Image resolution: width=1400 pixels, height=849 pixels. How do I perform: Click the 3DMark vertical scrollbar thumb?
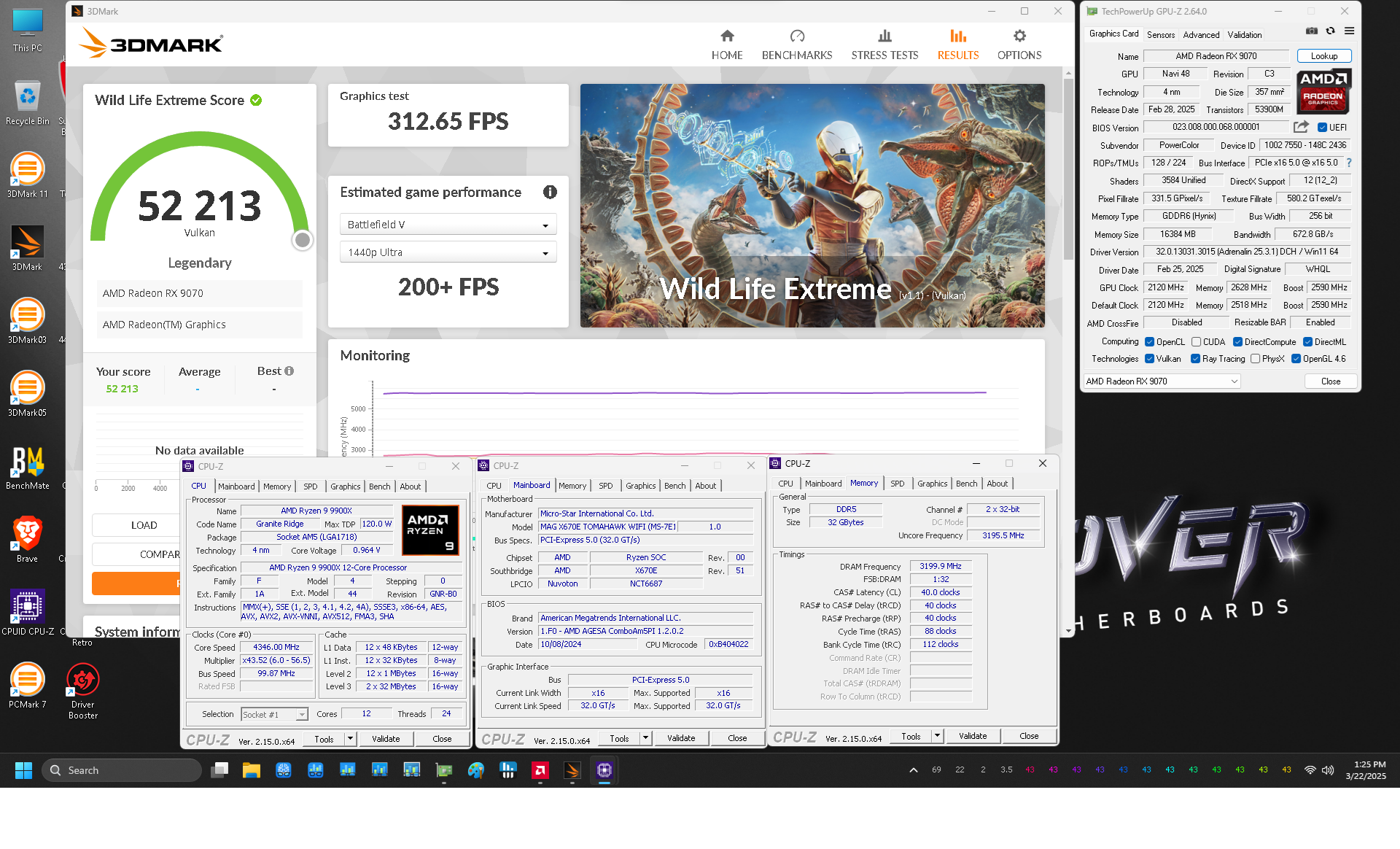pyautogui.click(x=1068, y=168)
